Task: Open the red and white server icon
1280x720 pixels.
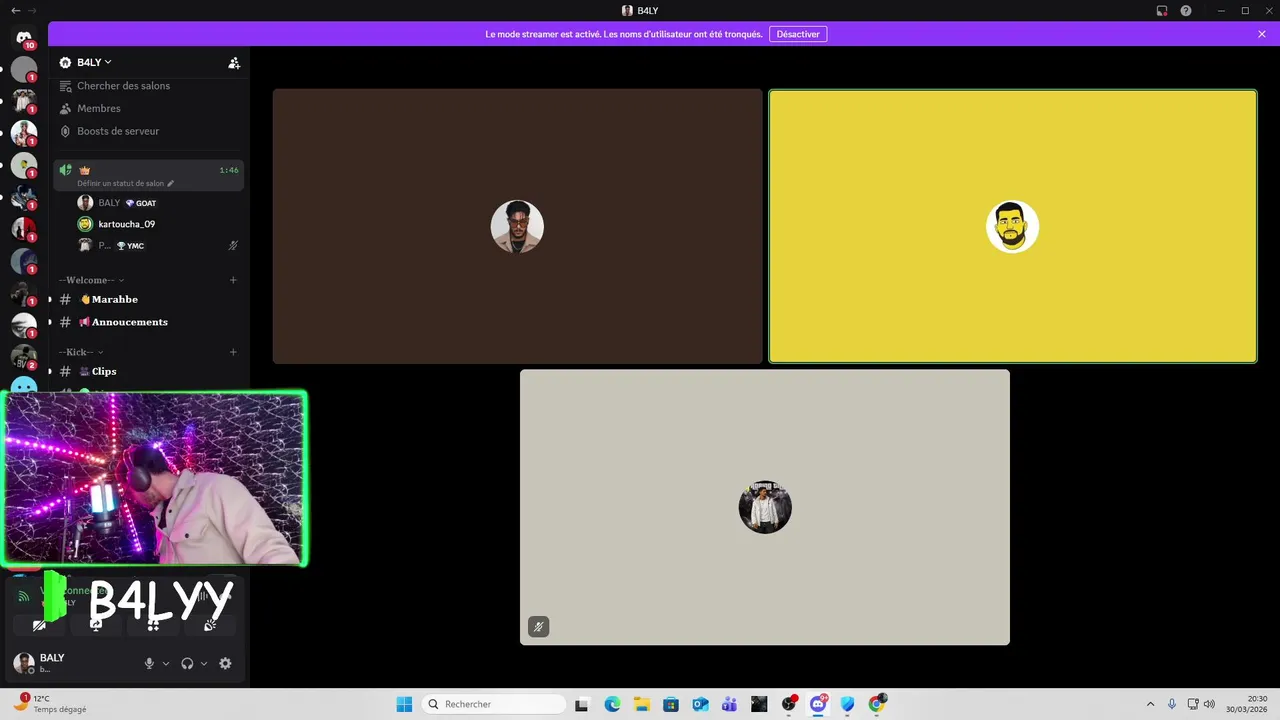Action: 24,229
